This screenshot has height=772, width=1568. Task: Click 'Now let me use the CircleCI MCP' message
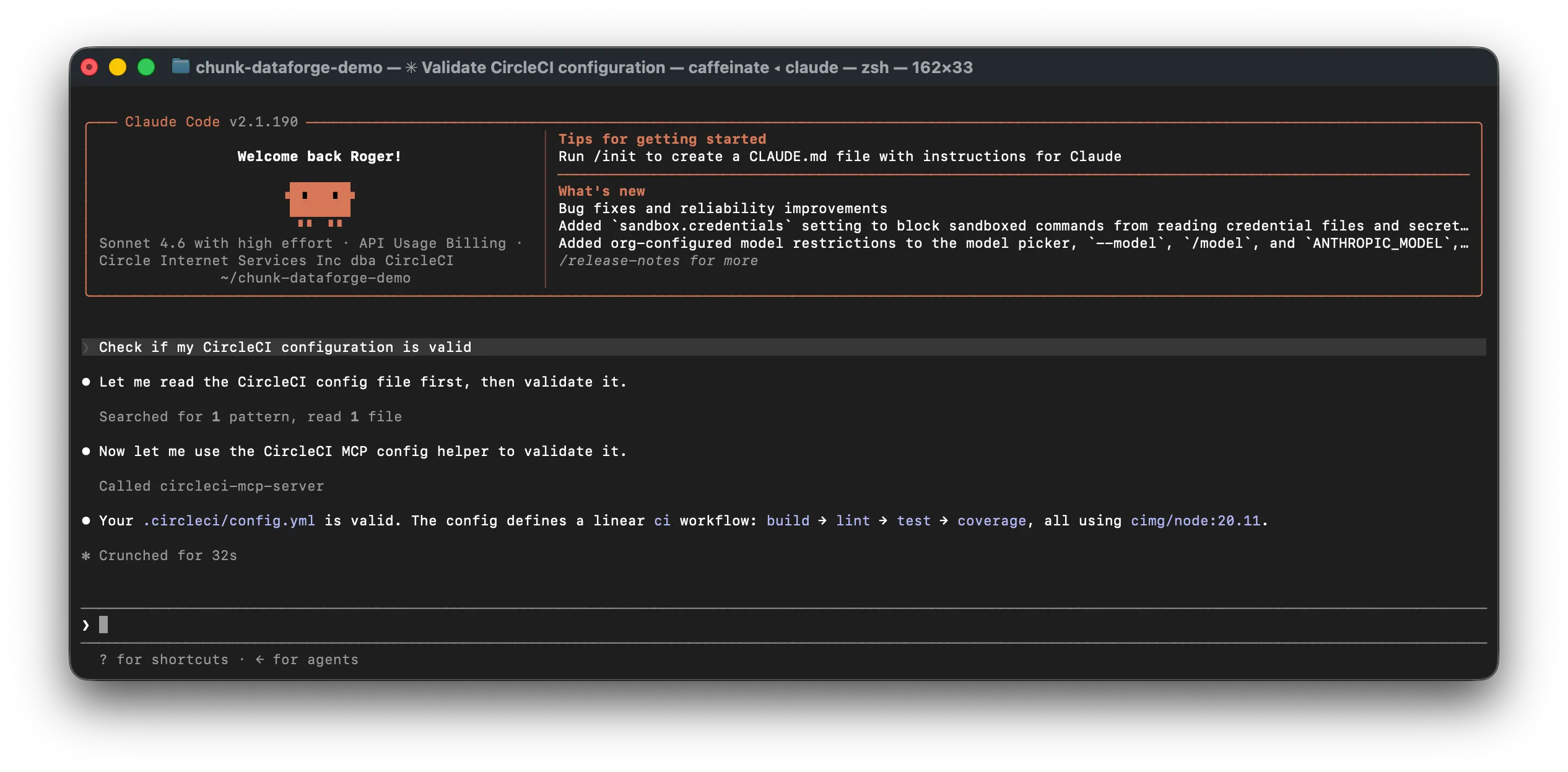pyautogui.click(x=363, y=452)
